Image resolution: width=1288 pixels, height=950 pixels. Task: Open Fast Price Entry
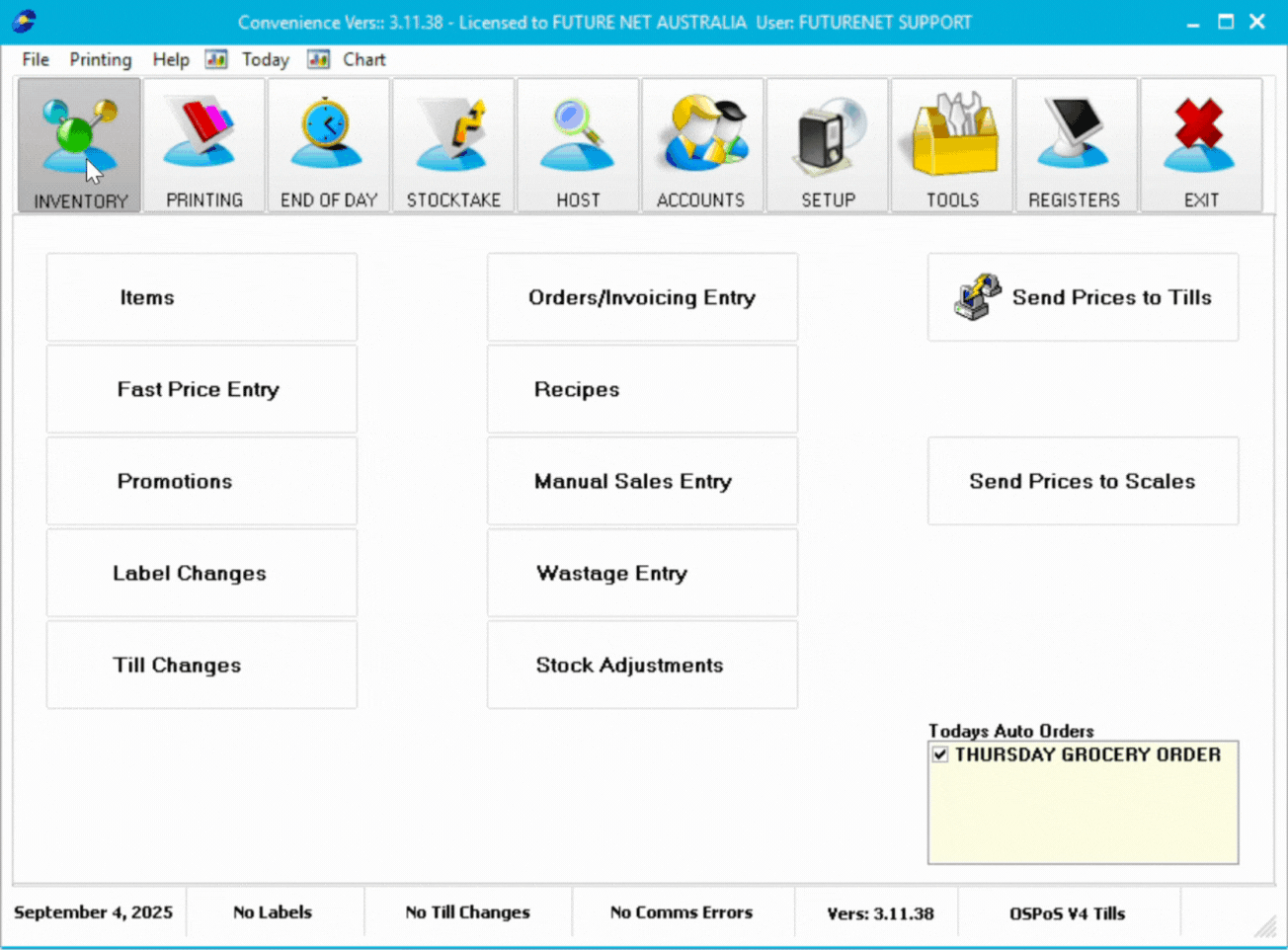point(201,389)
